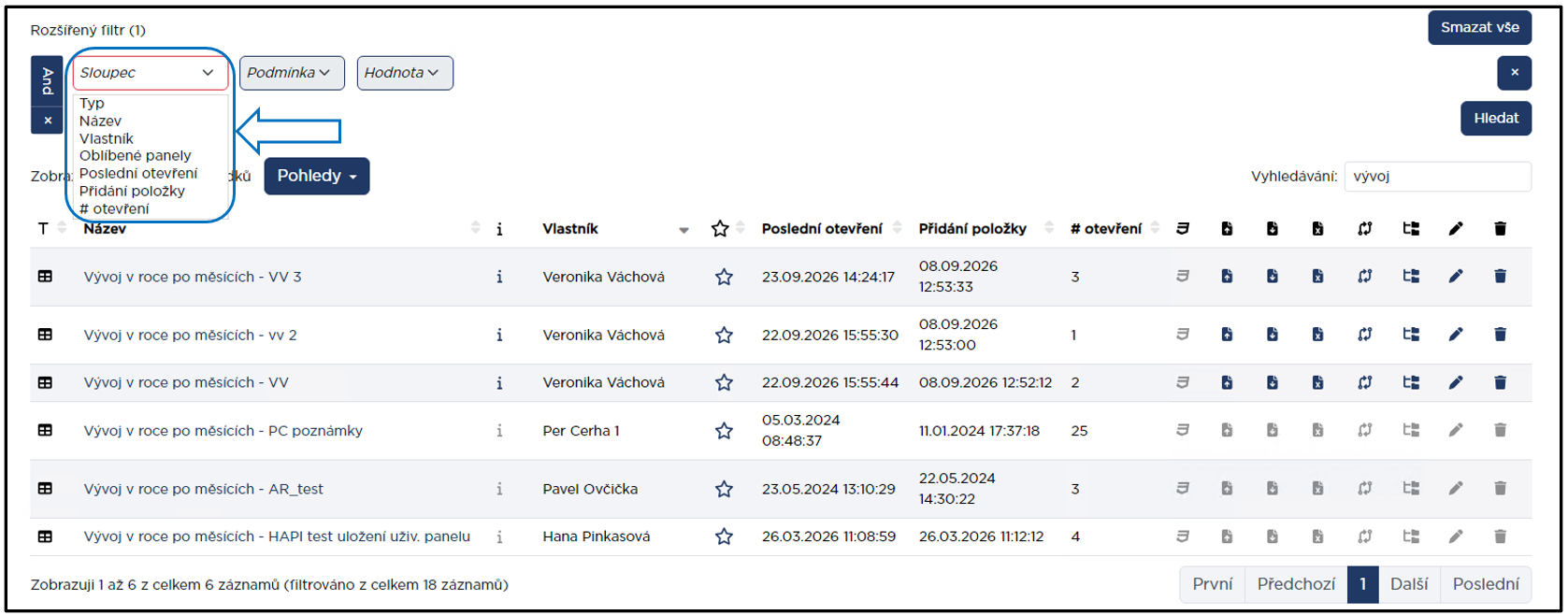
Task: Run the filter with the 'Hledat' button
Action: (1496, 118)
